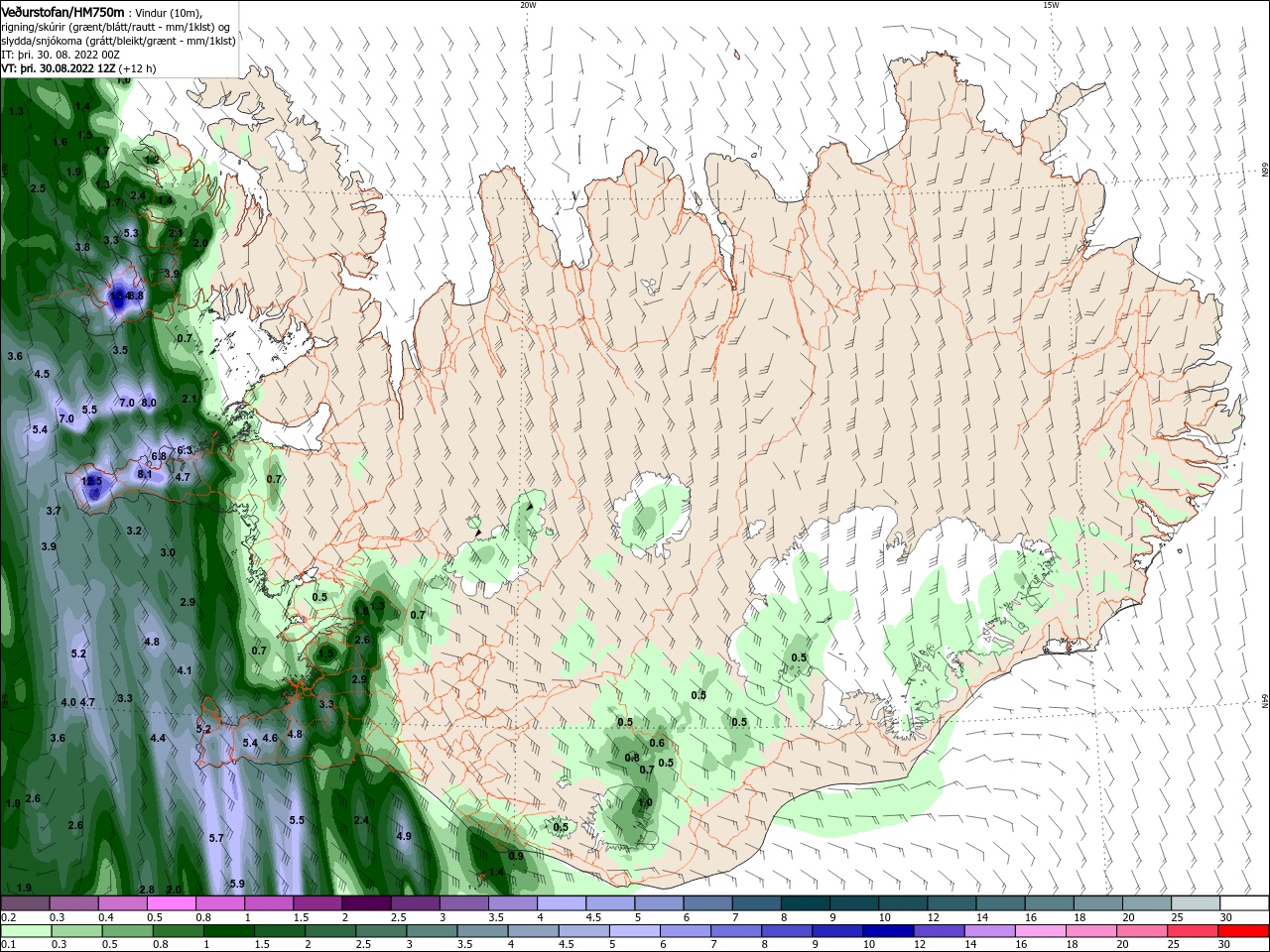Click the 20W longitude label
Screen dimensions: 1270x952
click(528, 5)
